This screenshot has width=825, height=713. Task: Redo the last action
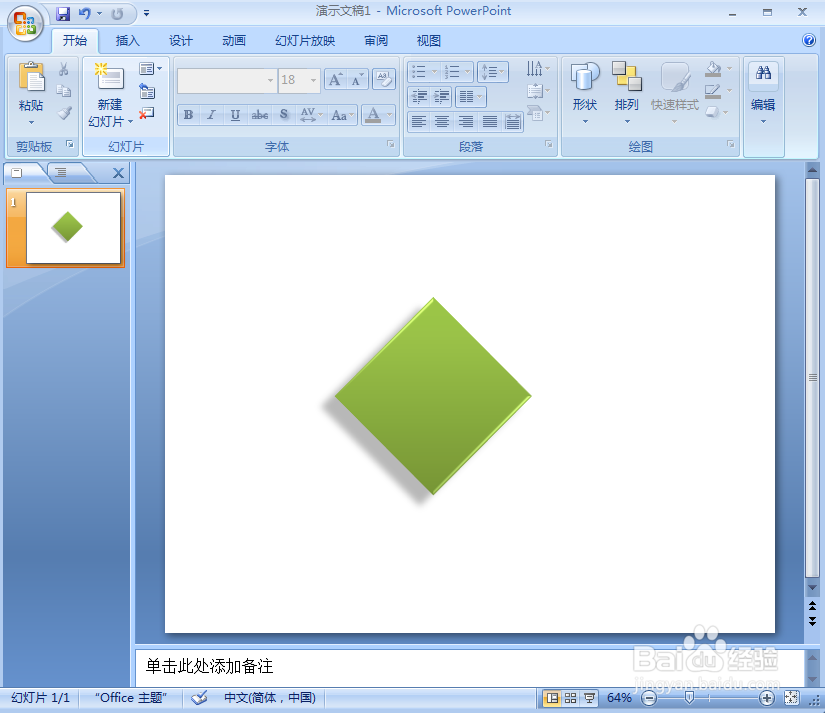pyautogui.click(x=117, y=14)
